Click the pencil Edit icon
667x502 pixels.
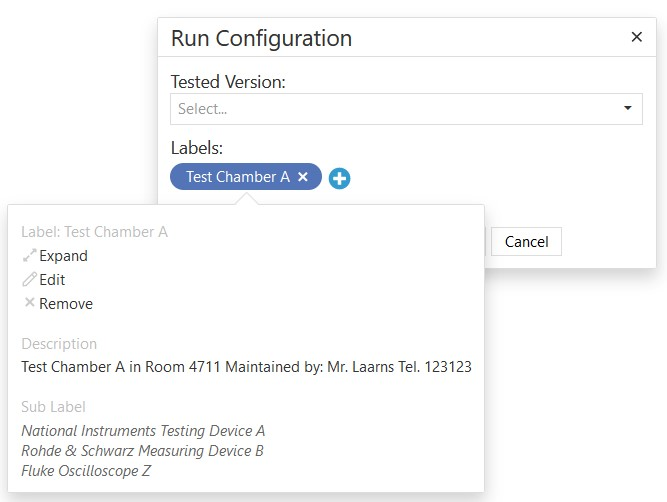tap(29, 280)
